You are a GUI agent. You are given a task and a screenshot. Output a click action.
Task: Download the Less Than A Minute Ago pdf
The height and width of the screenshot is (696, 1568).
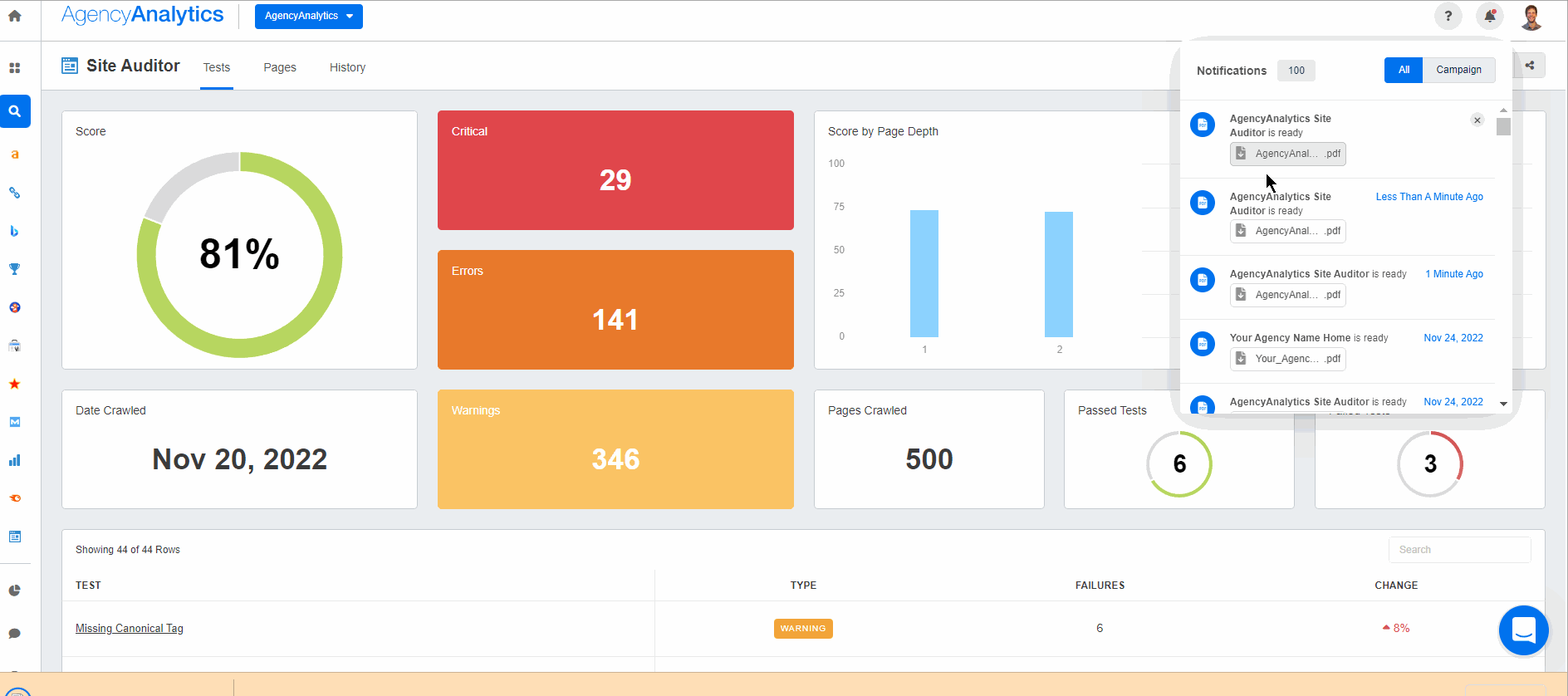click(1288, 231)
